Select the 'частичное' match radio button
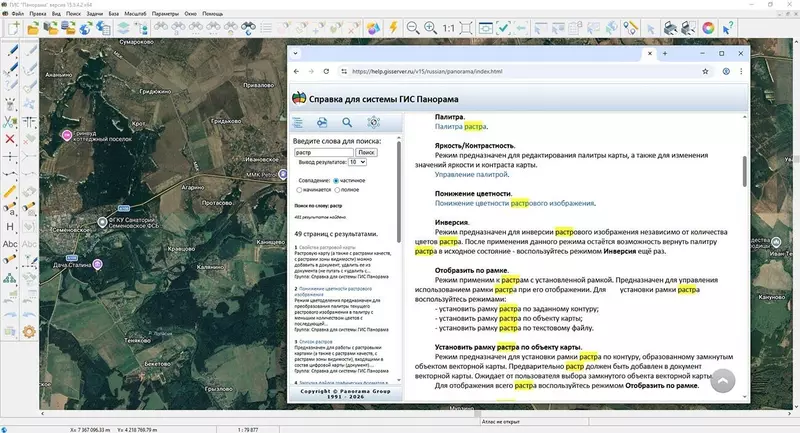800x433 pixels. coord(335,179)
